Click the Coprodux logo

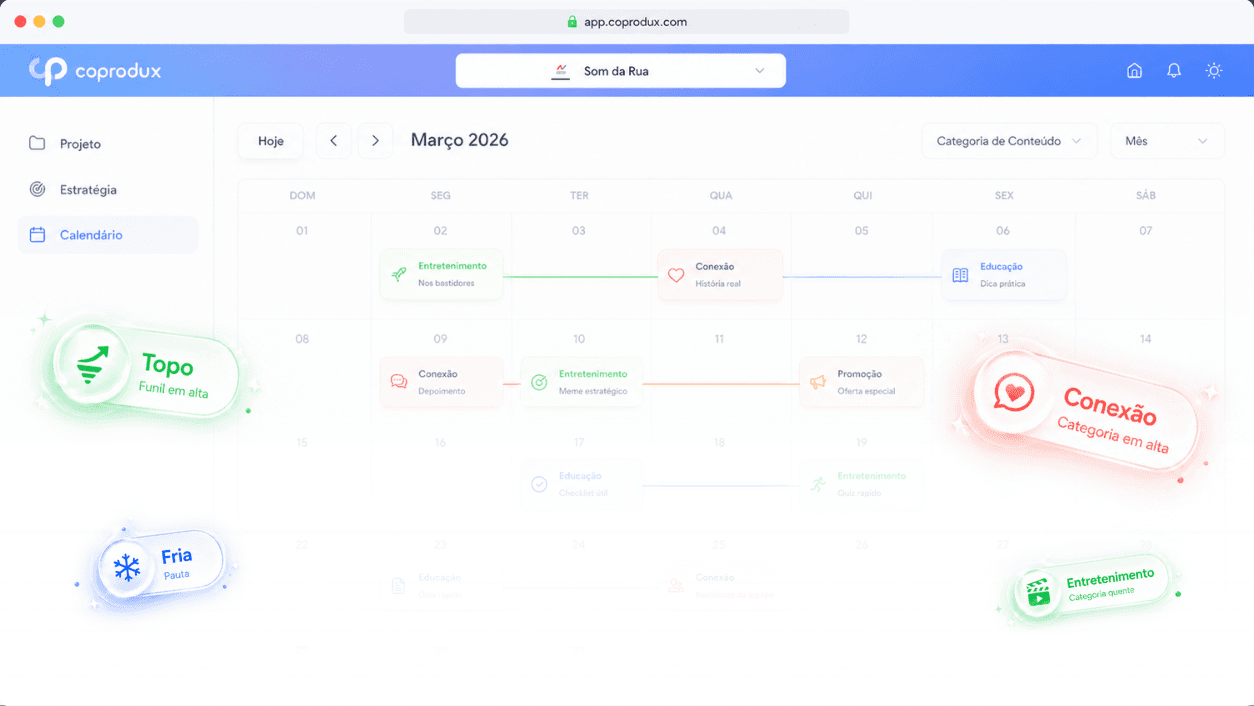95,71
